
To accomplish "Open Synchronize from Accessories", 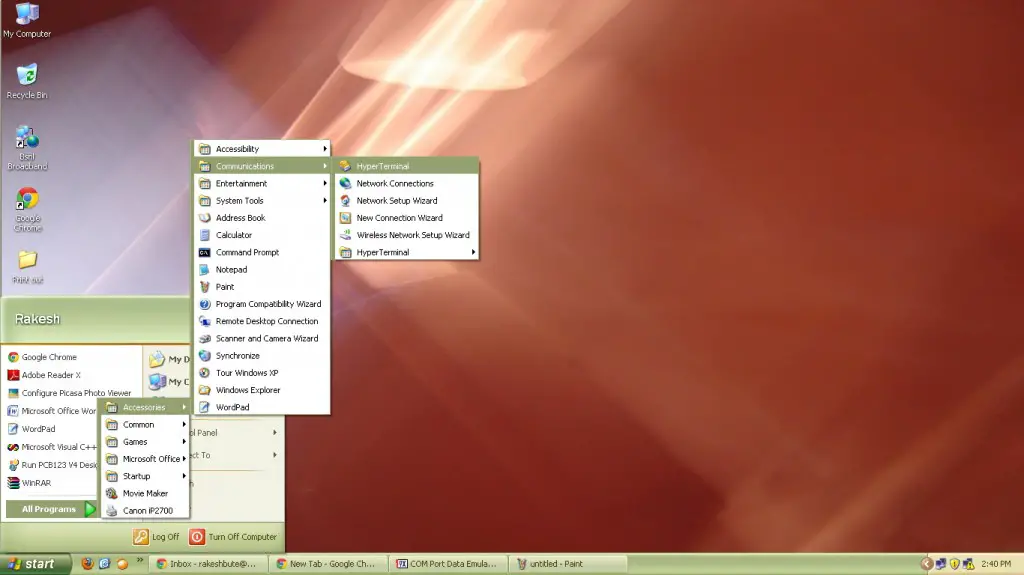I will [x=262, y=355].
